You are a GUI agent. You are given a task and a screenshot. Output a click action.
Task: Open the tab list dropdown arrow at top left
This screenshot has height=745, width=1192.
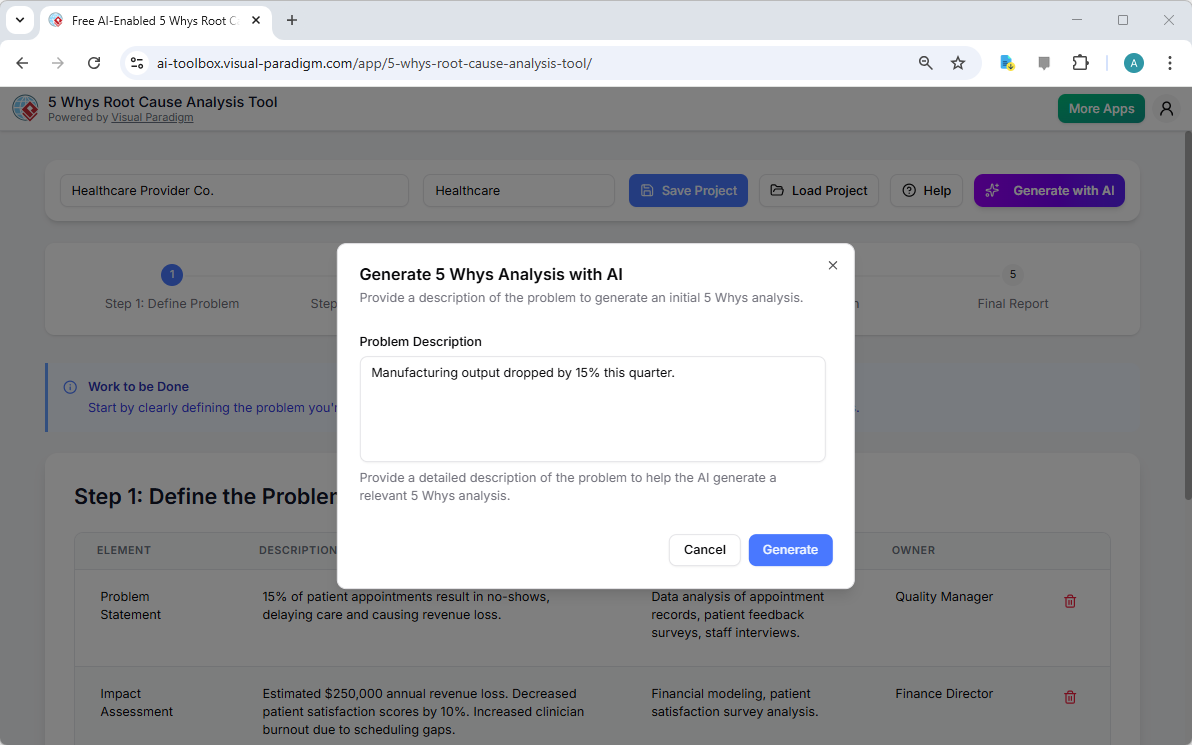pyautogui.click(x=19, y=20)
